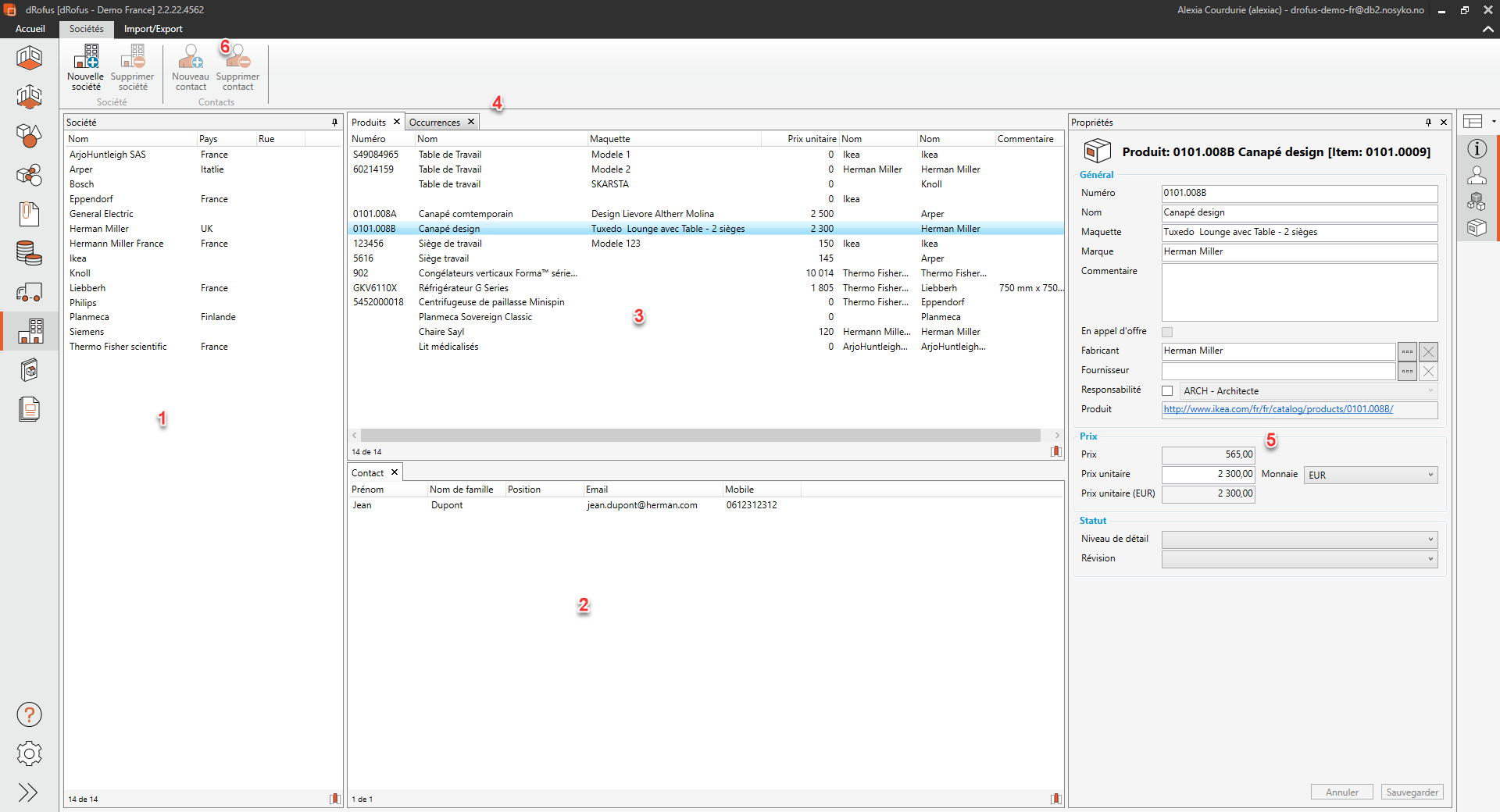The height and width of the screenshot is (812, 1500).
Task: Open the Monnaie EUR dropdown
Action: [1371, 475]
